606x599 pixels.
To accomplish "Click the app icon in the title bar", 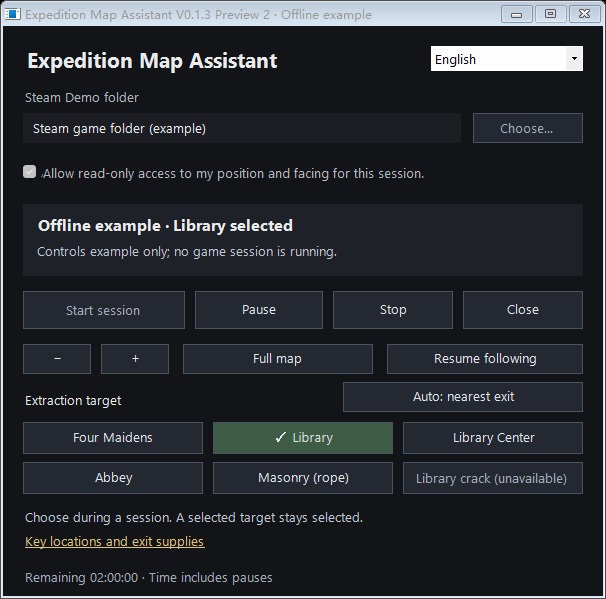I will (x=12, y=14).
